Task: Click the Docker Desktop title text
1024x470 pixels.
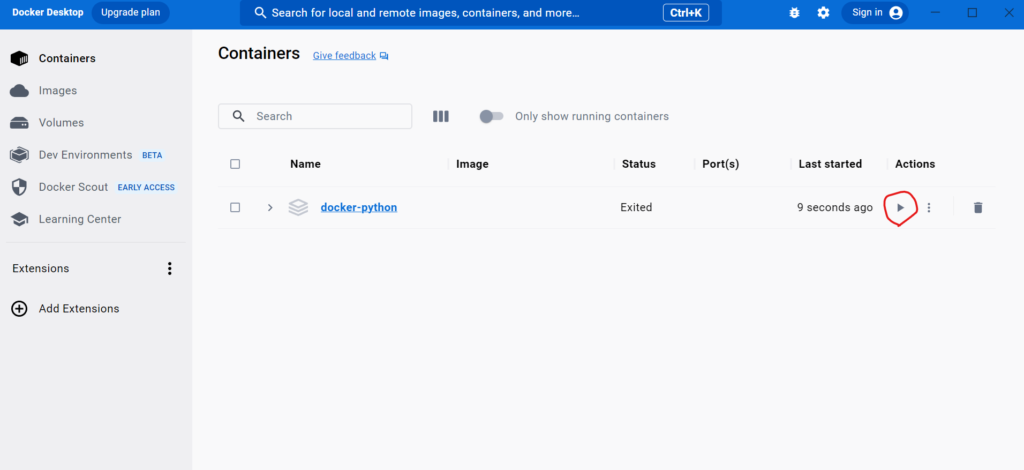Action: 48,12
